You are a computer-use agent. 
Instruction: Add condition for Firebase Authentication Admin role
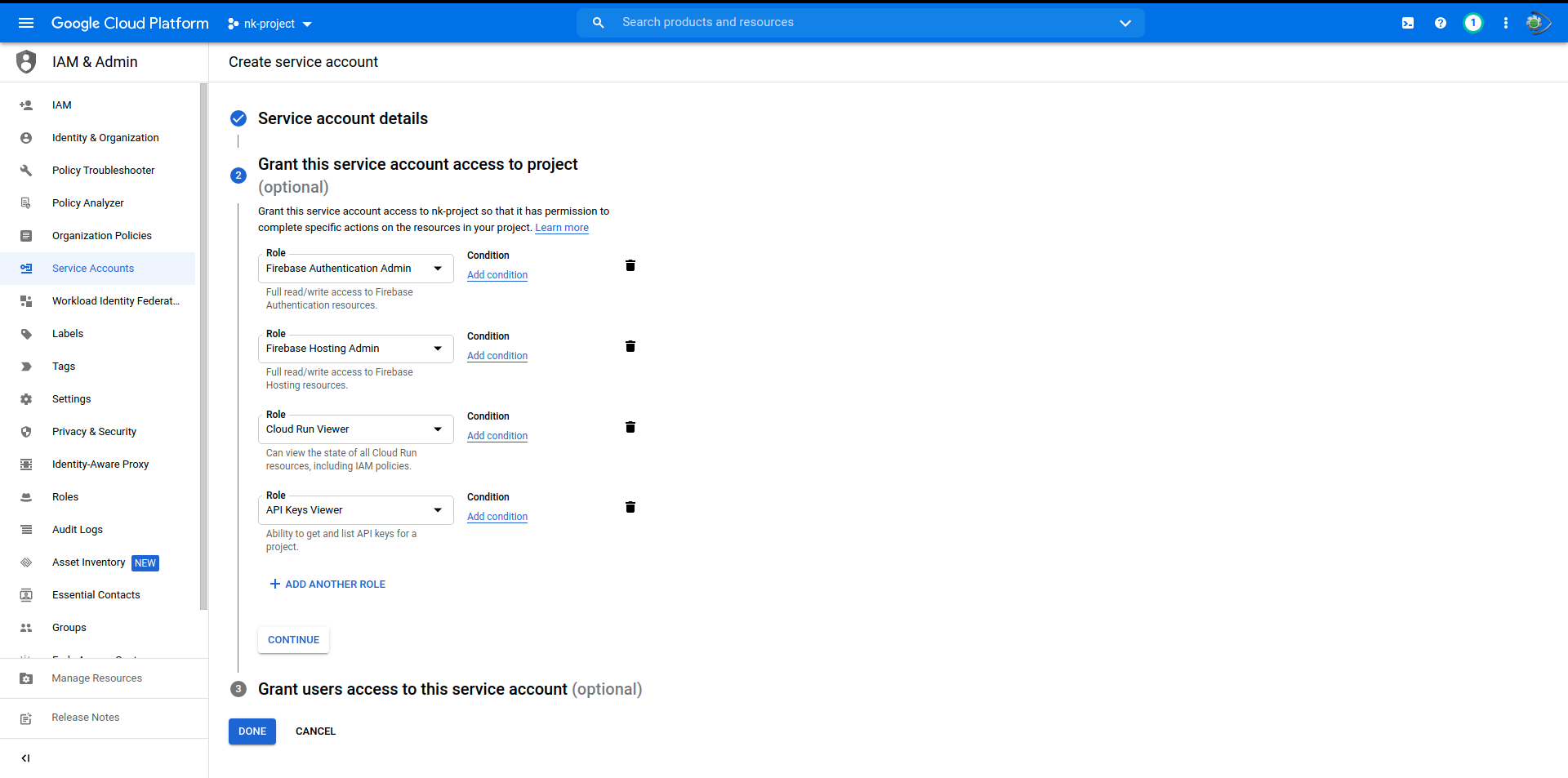click(x=497, y=275)
